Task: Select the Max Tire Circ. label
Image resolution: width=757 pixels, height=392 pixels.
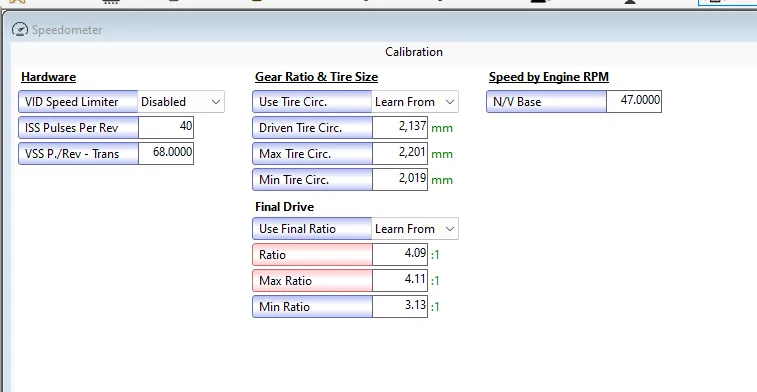Action: tap(312, 154)
